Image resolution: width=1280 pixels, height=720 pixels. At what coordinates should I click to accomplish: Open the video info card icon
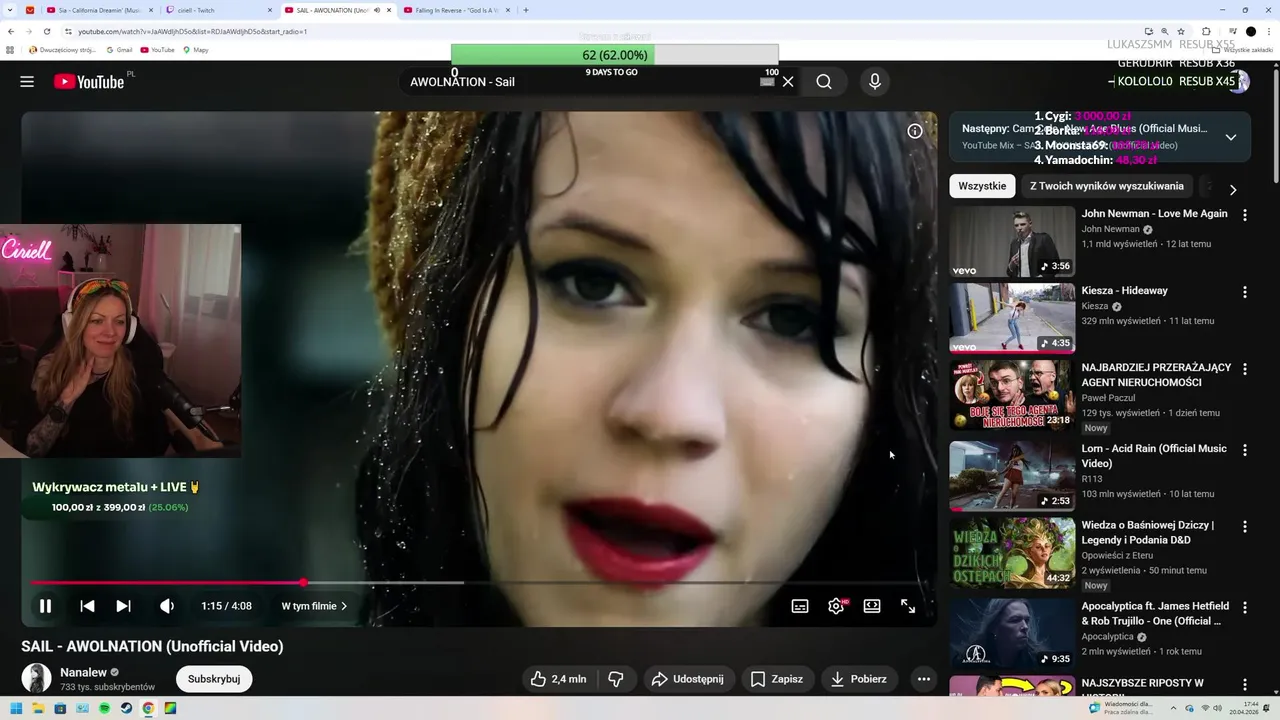tap(915, 131)
